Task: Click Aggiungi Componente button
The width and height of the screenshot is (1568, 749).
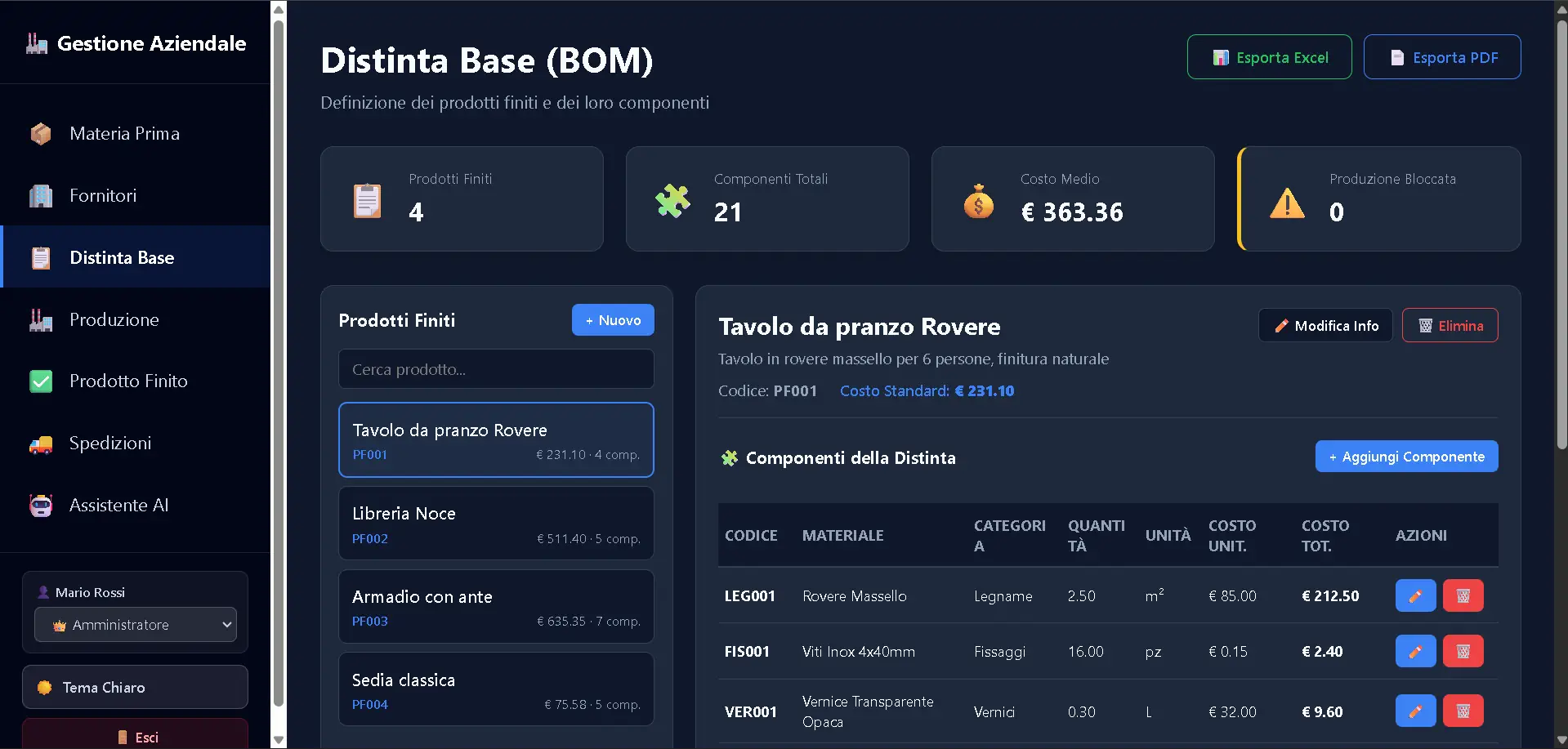Action: click(x=1406, y=457)
